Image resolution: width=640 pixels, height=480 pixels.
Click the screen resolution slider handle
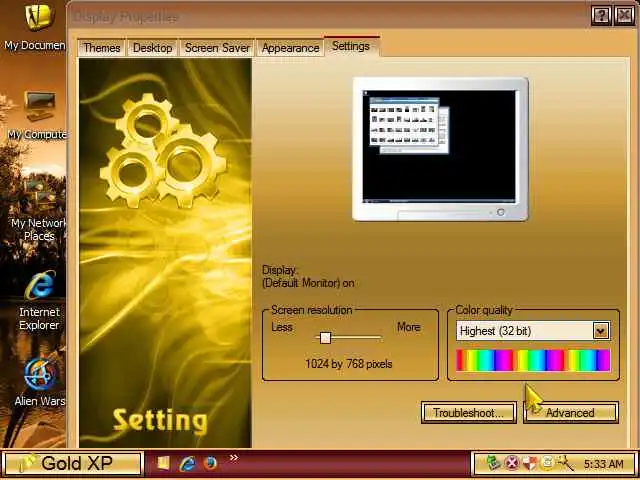click(325, 338)
